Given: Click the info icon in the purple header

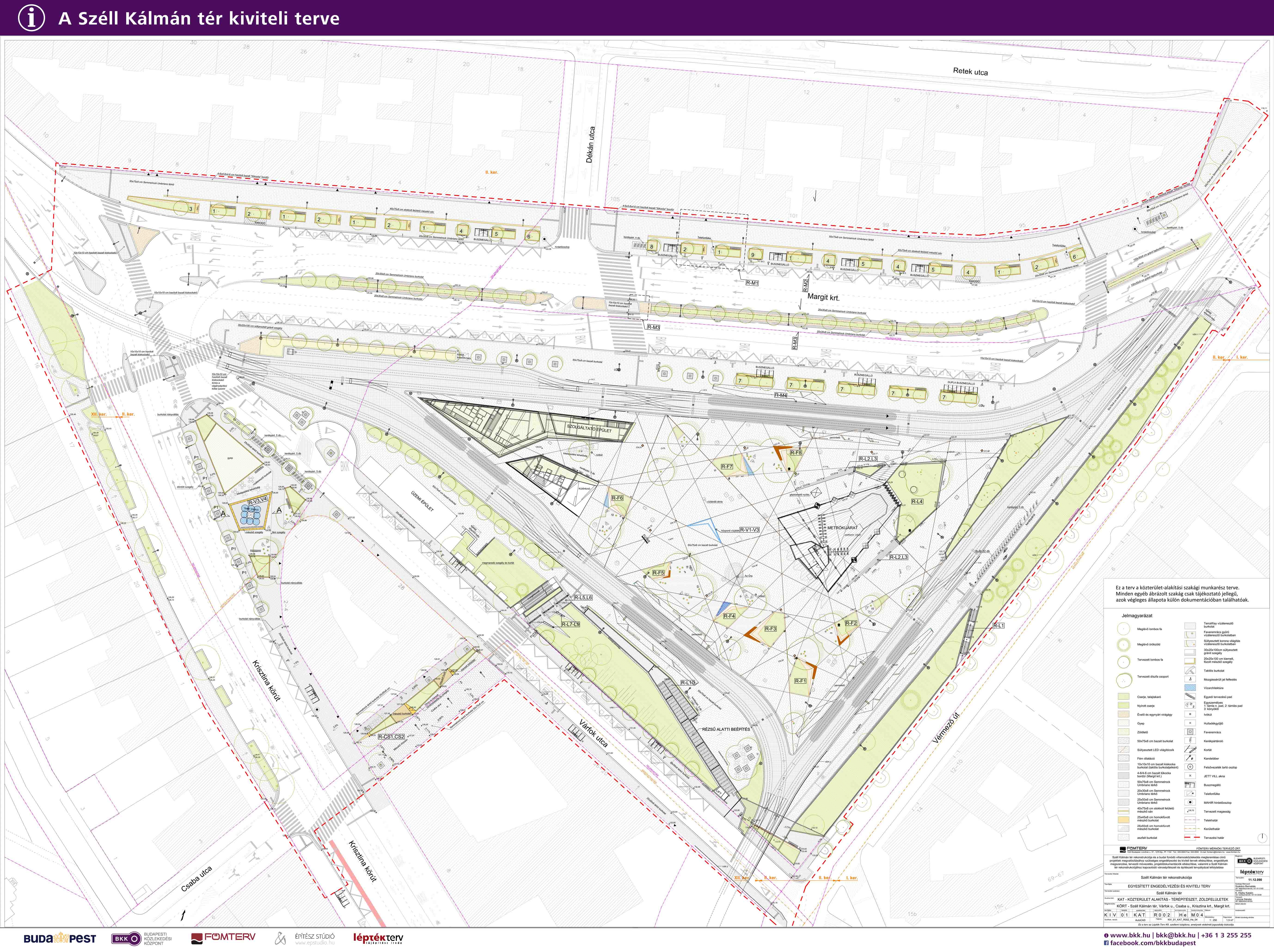Looking at the screenshot, I should 31,18.
